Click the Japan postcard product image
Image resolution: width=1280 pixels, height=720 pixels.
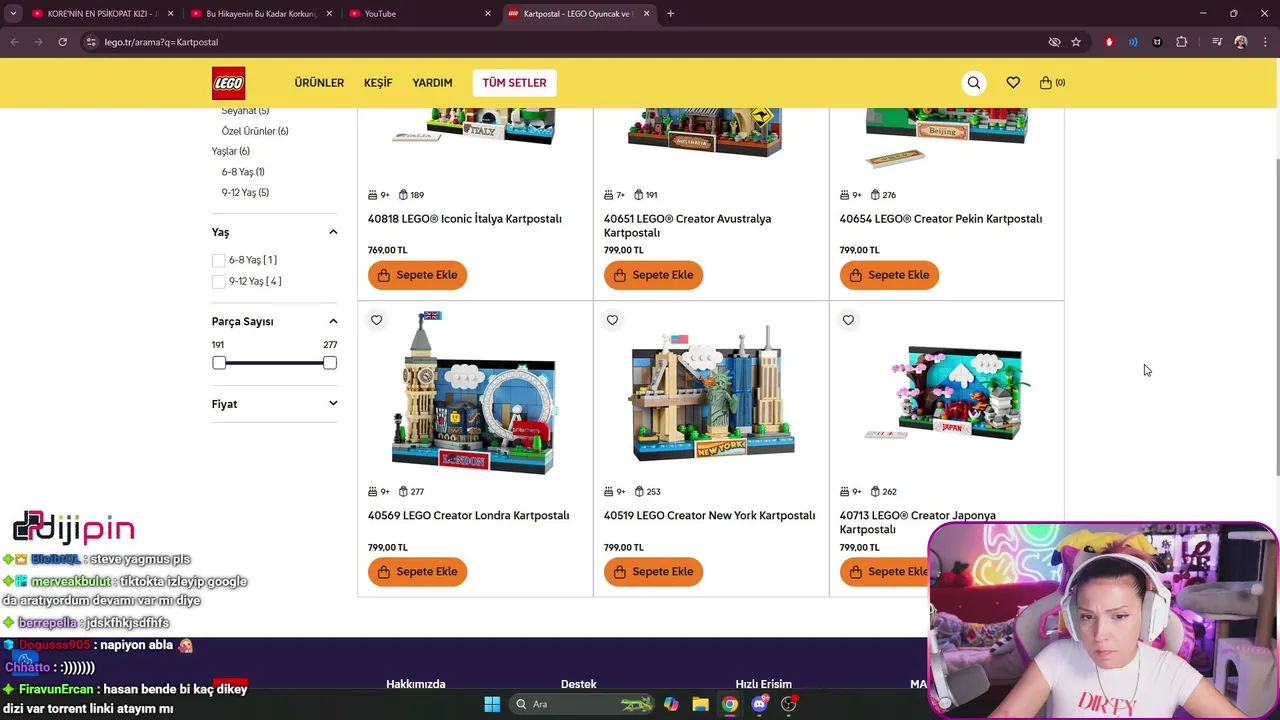946,393
